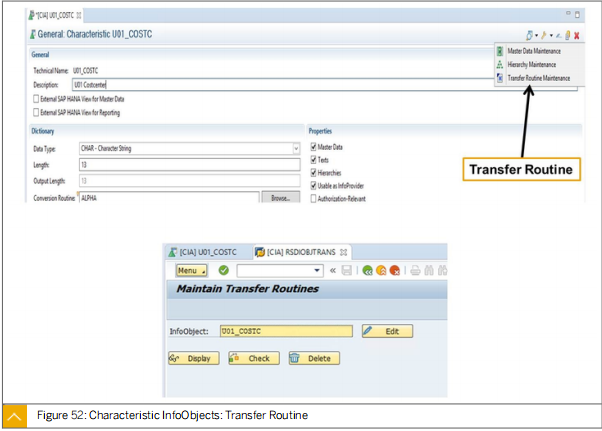Enable External SAP HANA View for Master Data

[x=36, y=99]
